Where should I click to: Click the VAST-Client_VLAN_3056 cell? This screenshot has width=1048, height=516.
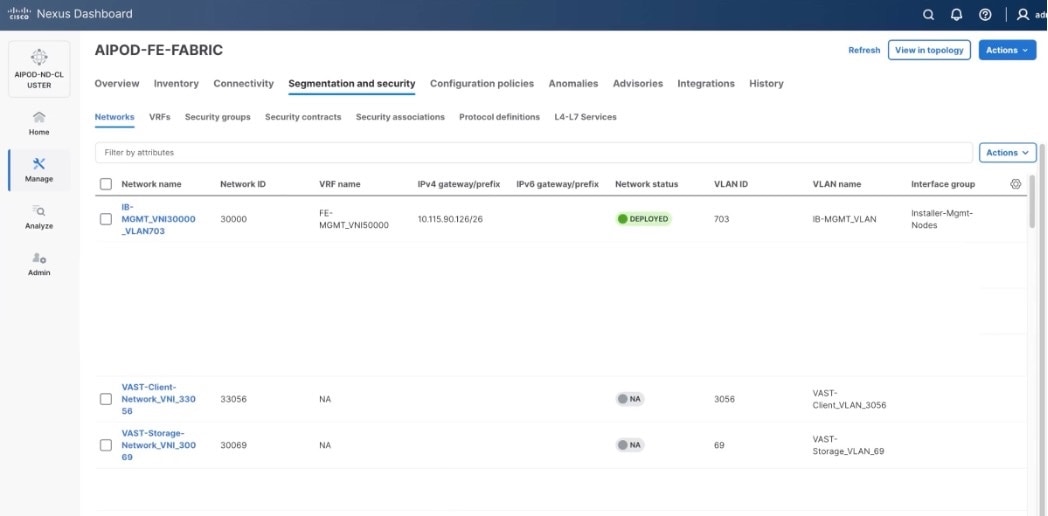[x=849, y=399]
